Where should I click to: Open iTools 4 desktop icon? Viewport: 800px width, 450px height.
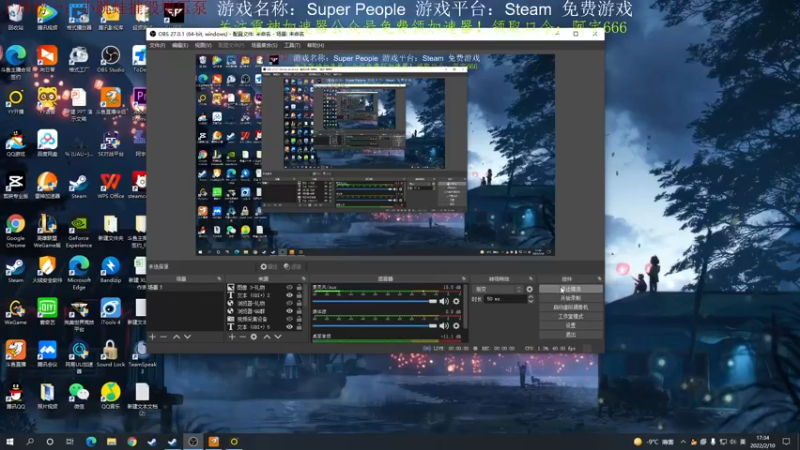[110, 312]
